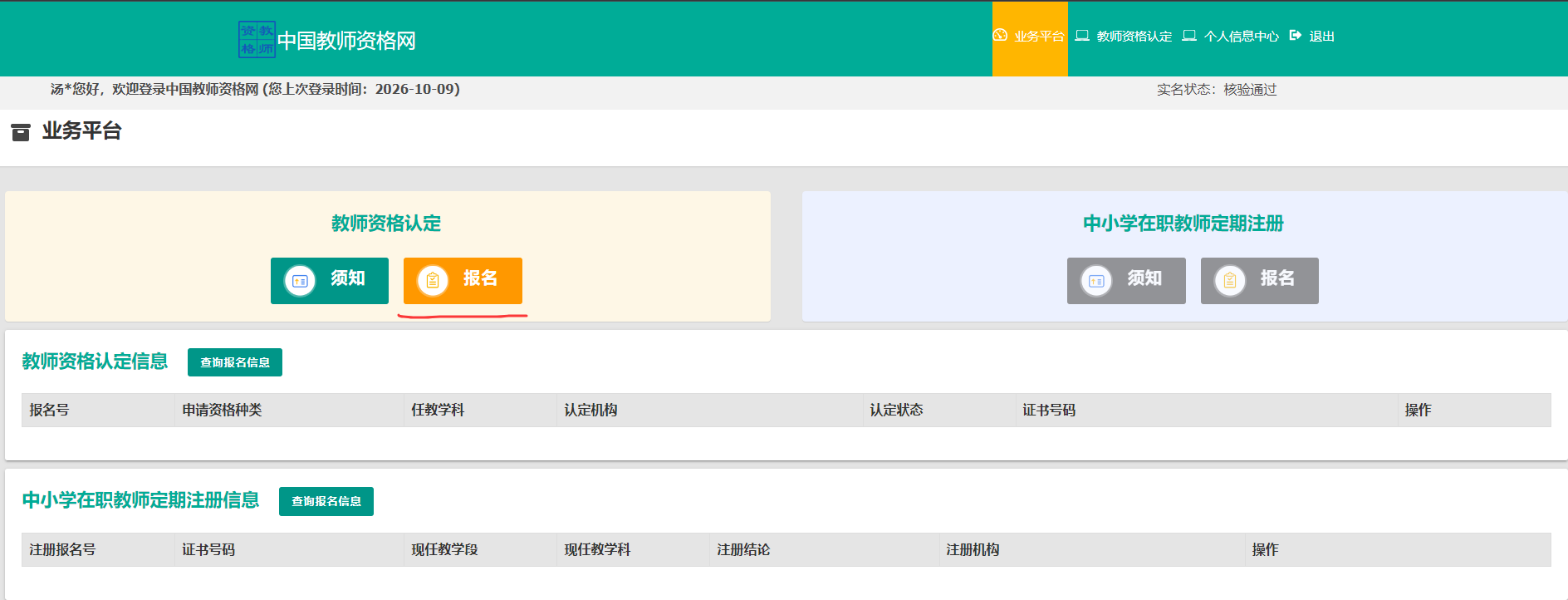1568x600 pixels.
Task: Click the 教师资格认定 card heading
Action: [386, 224]
